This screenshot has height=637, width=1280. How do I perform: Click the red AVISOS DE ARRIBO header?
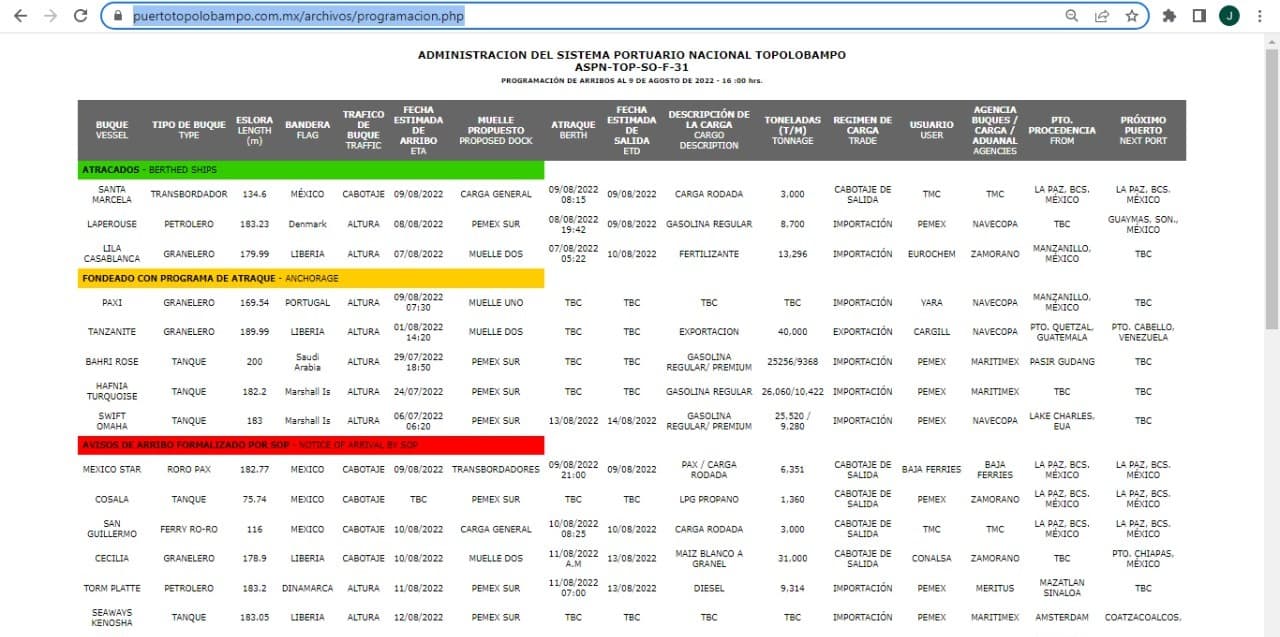click(x=311, y=445)
